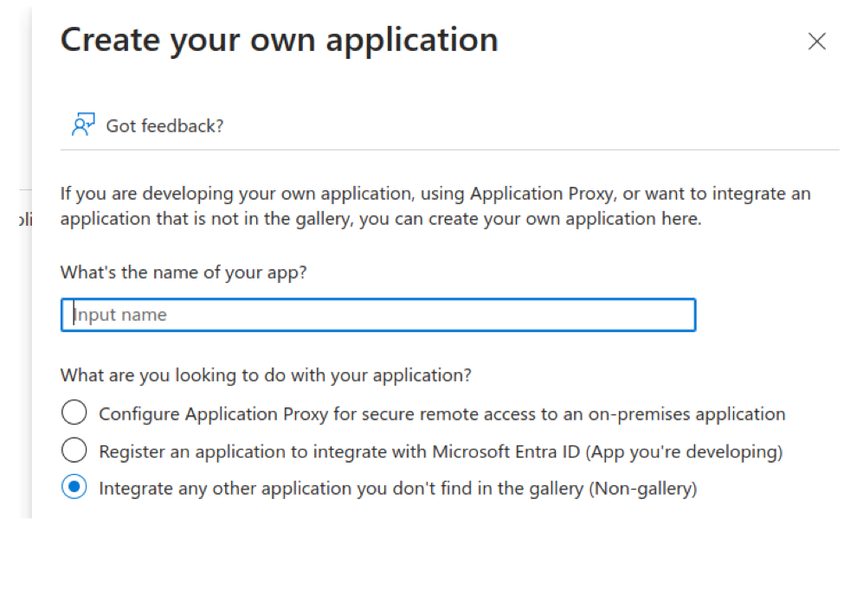The width and height of the screenshot is (850, 589).
Task: Click the (App you're developing) text
Action: [x=684, y=452]
